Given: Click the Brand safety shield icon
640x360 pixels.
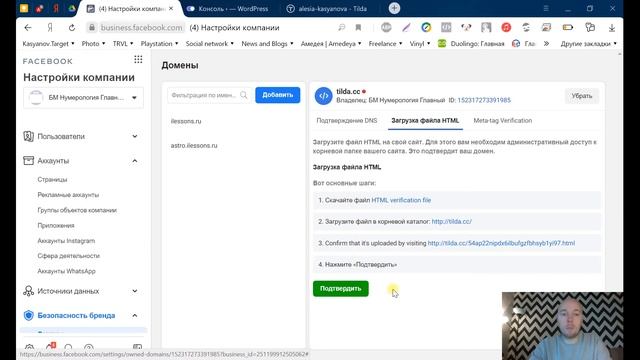Looking at the screenshot, I should point(28,315).
